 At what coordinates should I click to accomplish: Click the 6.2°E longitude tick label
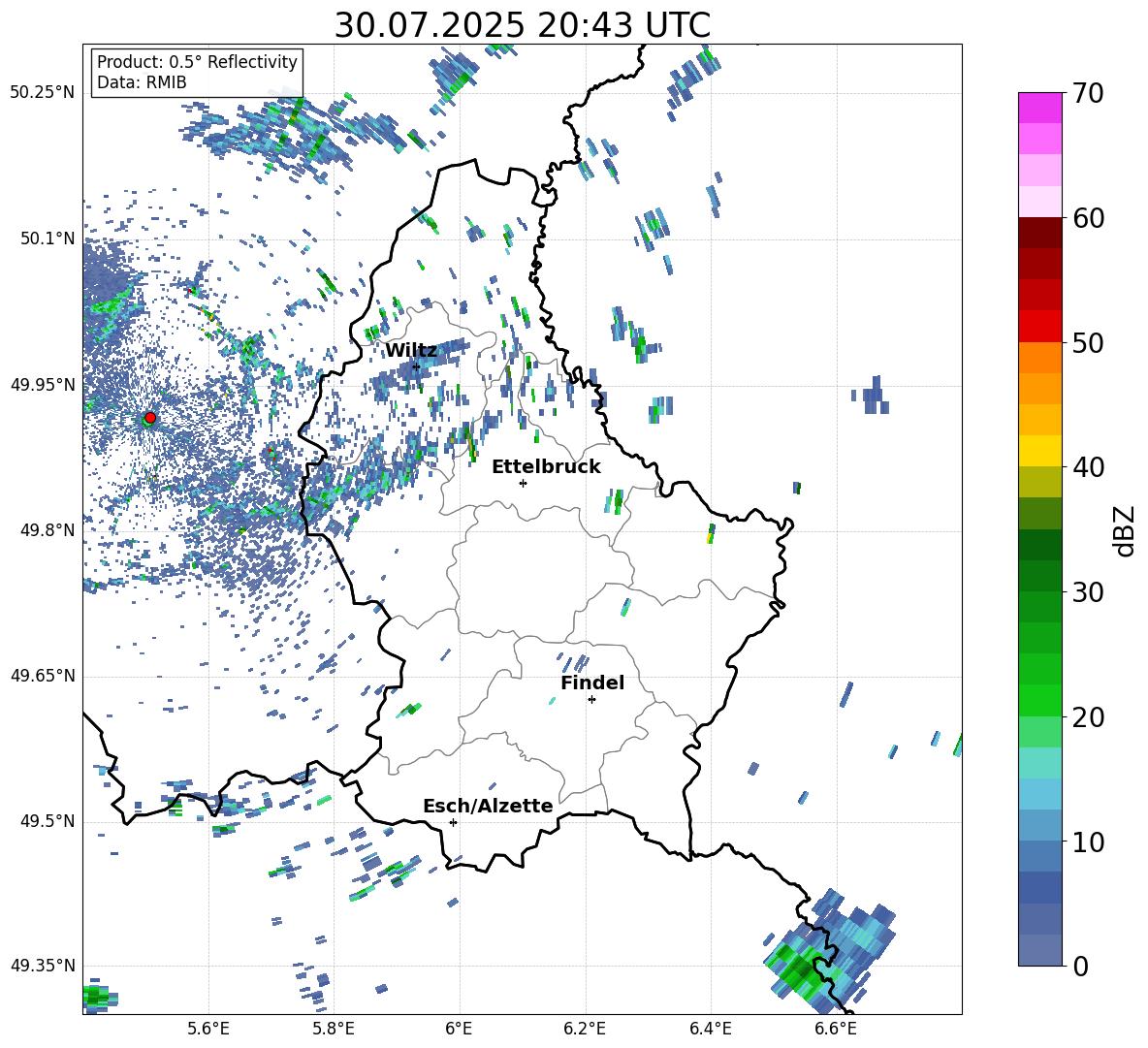click(585, 1029)
